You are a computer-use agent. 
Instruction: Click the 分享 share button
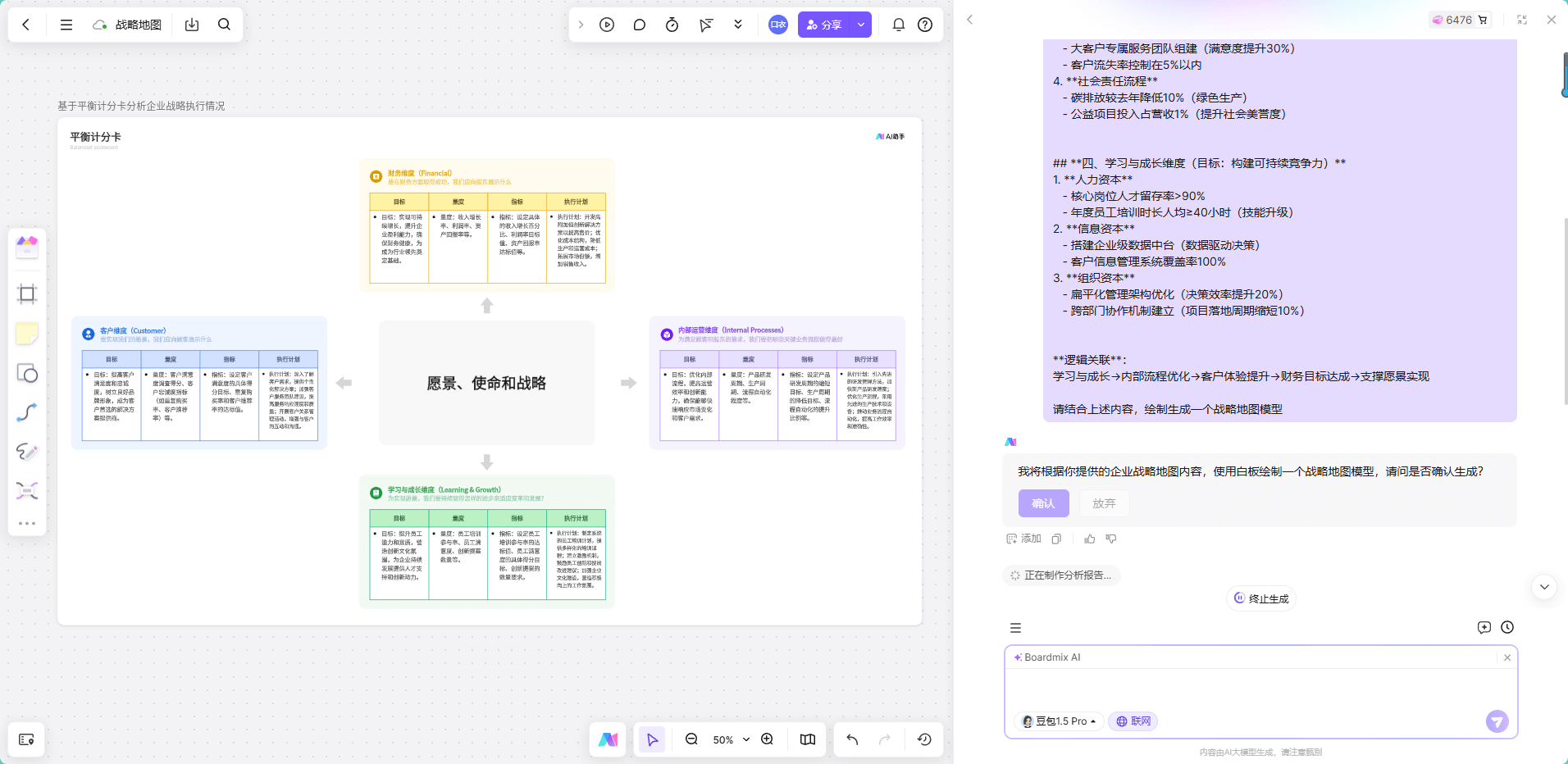click(x=825, y=25)
